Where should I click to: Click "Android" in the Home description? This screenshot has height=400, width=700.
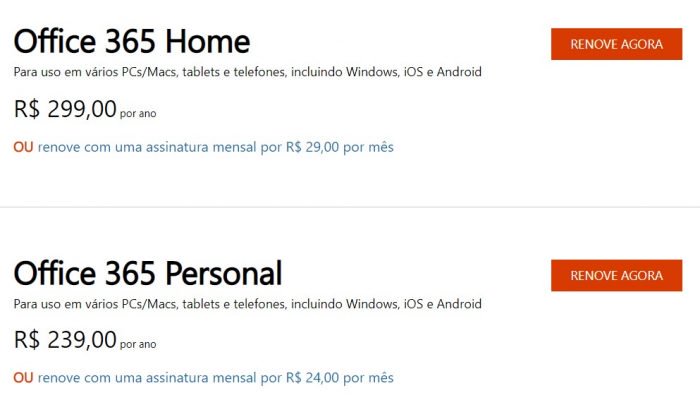click(459, 72)
